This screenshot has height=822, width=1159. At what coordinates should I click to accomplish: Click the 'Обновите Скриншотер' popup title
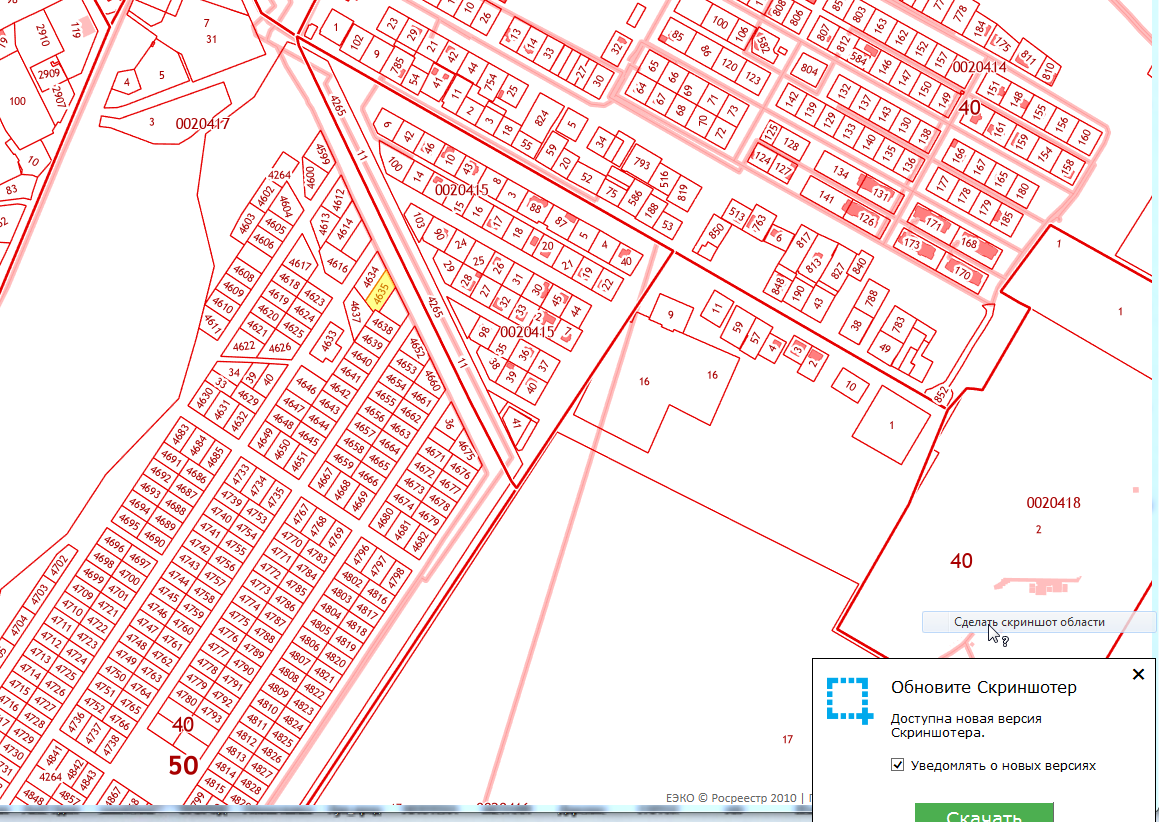(983, 687)
